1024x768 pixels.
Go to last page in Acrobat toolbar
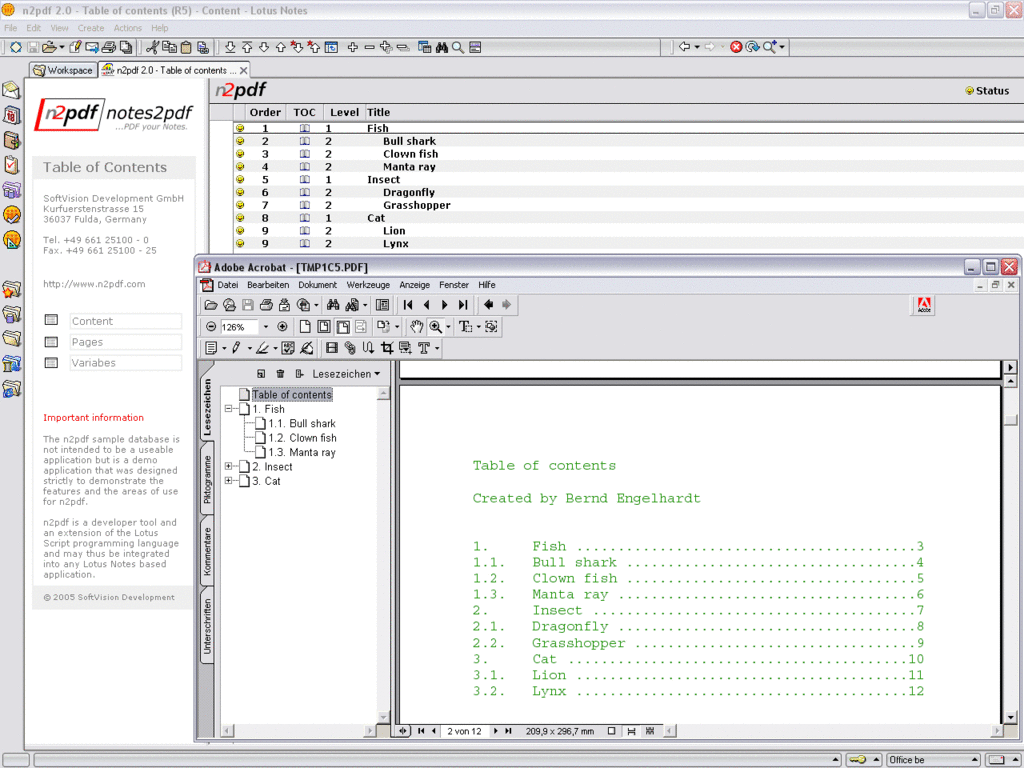[463, 305]
